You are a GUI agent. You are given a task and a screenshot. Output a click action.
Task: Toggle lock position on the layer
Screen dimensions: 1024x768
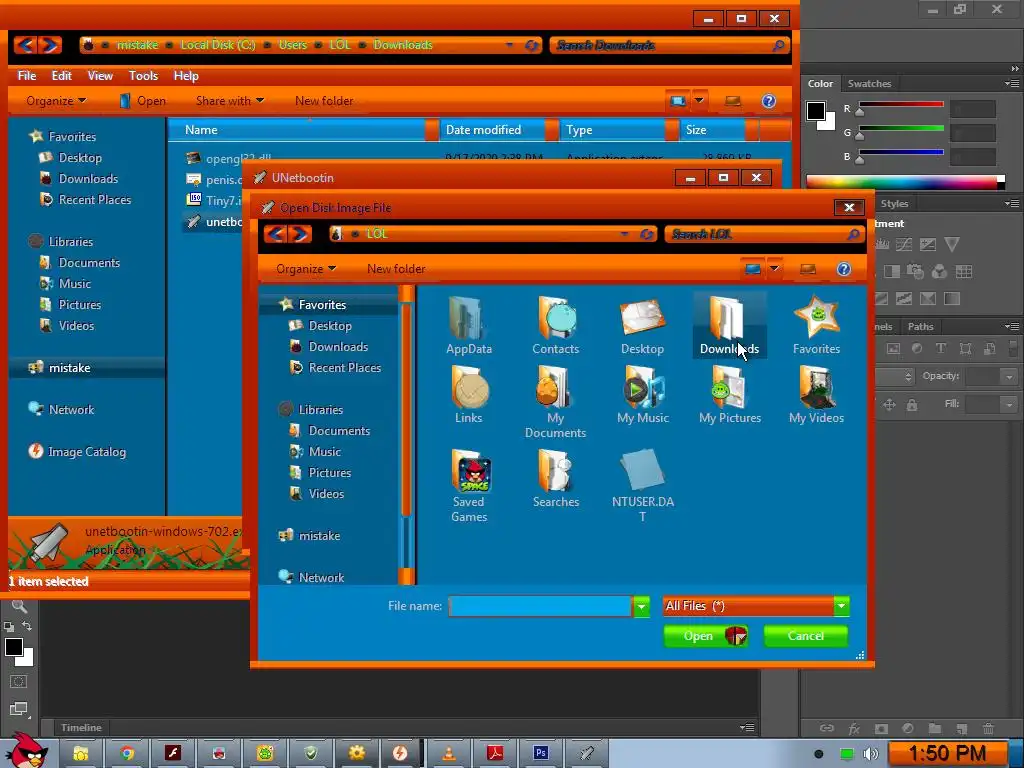pos(889,405)
